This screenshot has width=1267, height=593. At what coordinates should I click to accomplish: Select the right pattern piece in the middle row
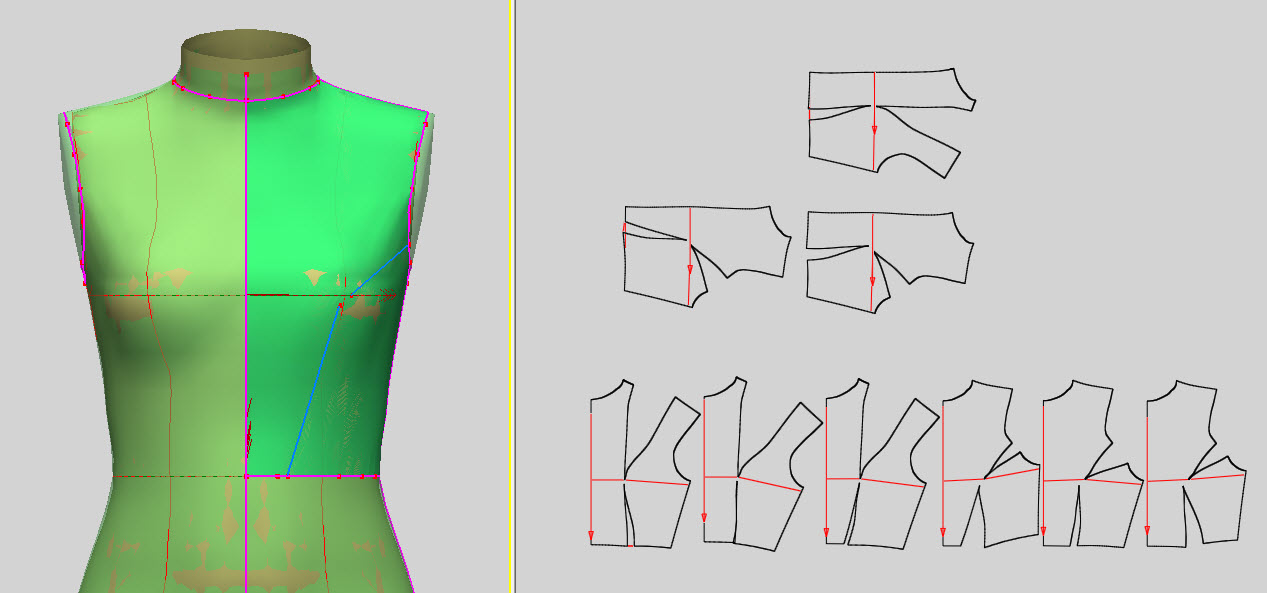(890, 262)
